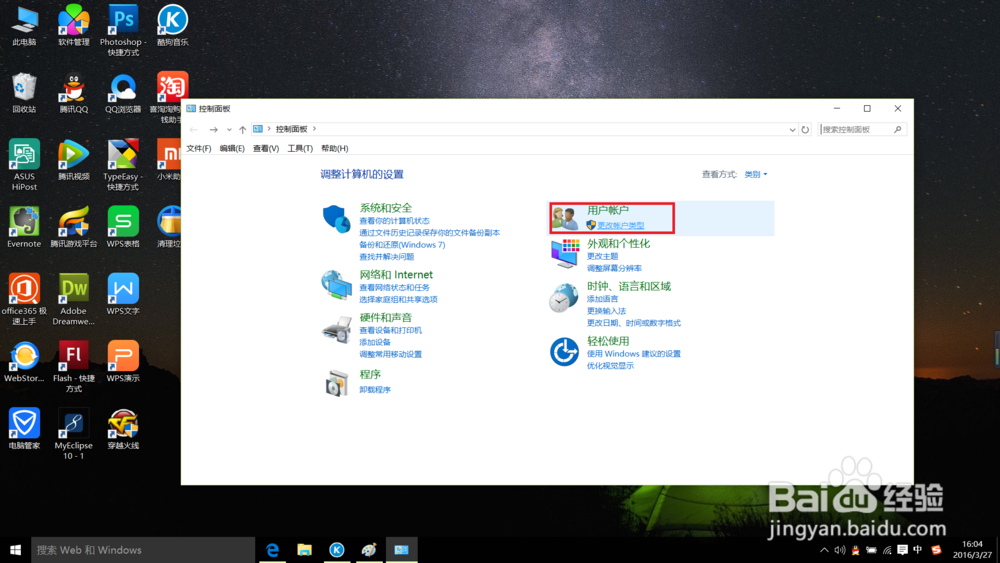
Task: Select the TypeEasy shortcut desktop icon
Action: pos(123,154)
